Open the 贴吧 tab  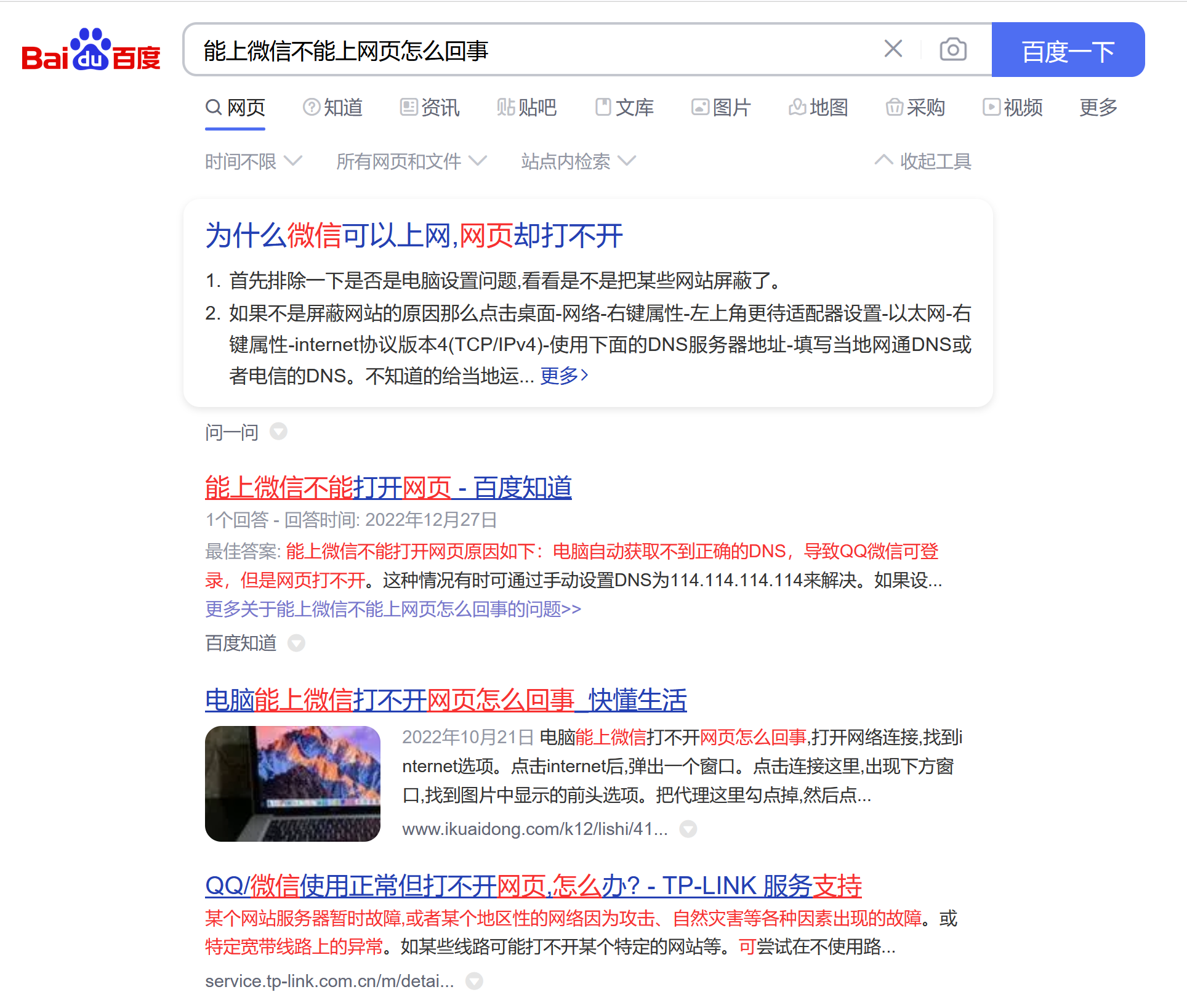(x=527, y=108)
